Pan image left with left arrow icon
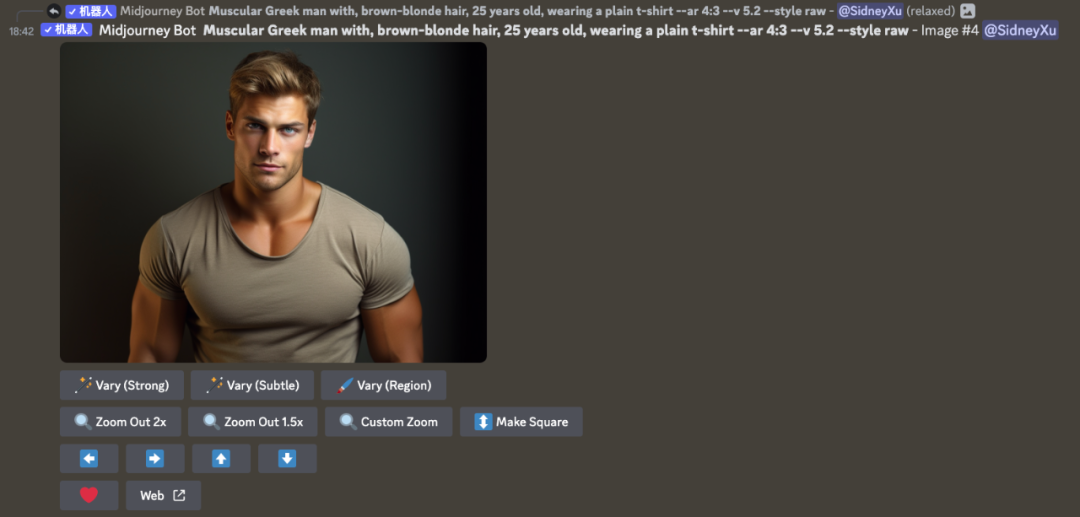 tap(89, 458)
